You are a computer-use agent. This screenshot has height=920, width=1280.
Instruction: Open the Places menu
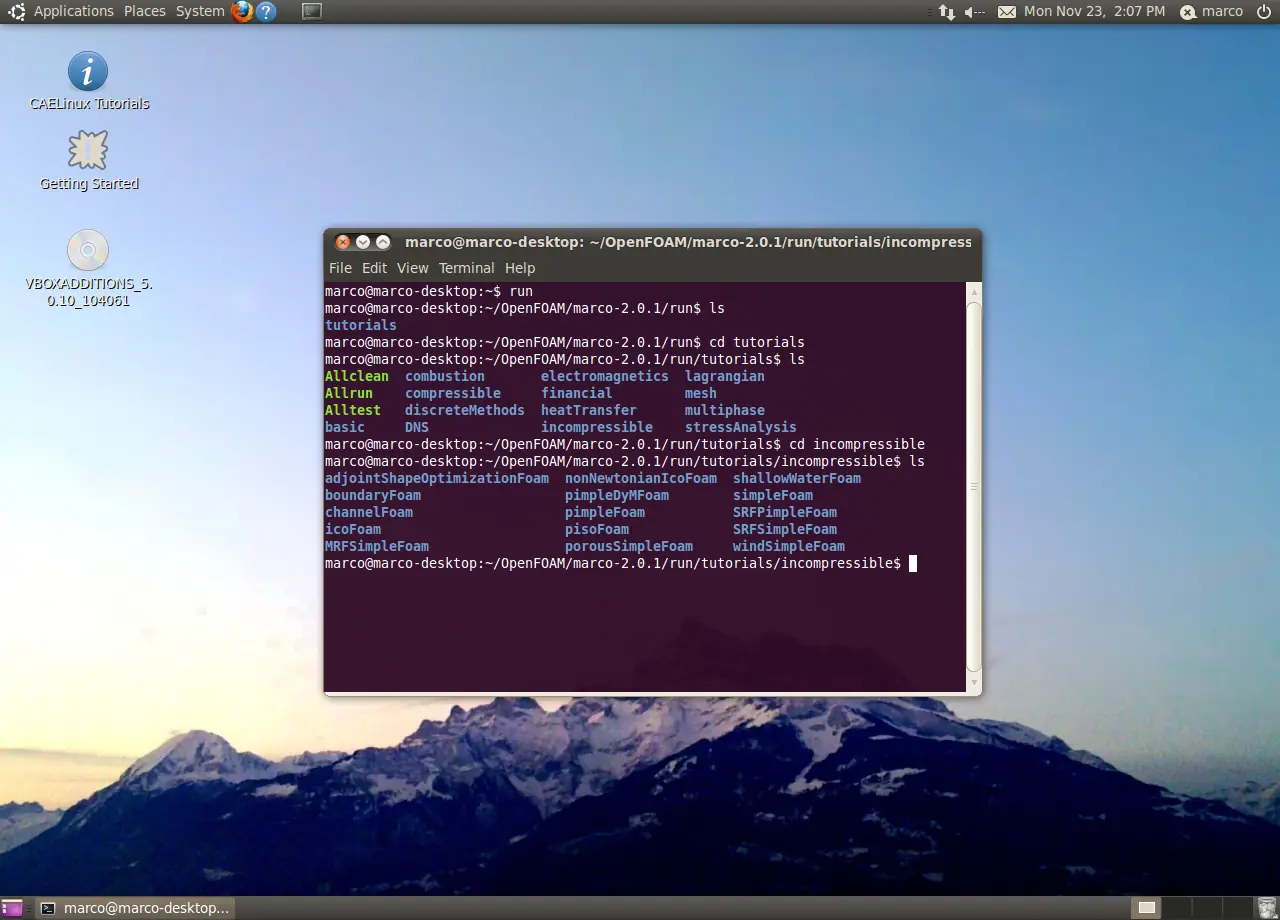point(145,12)
